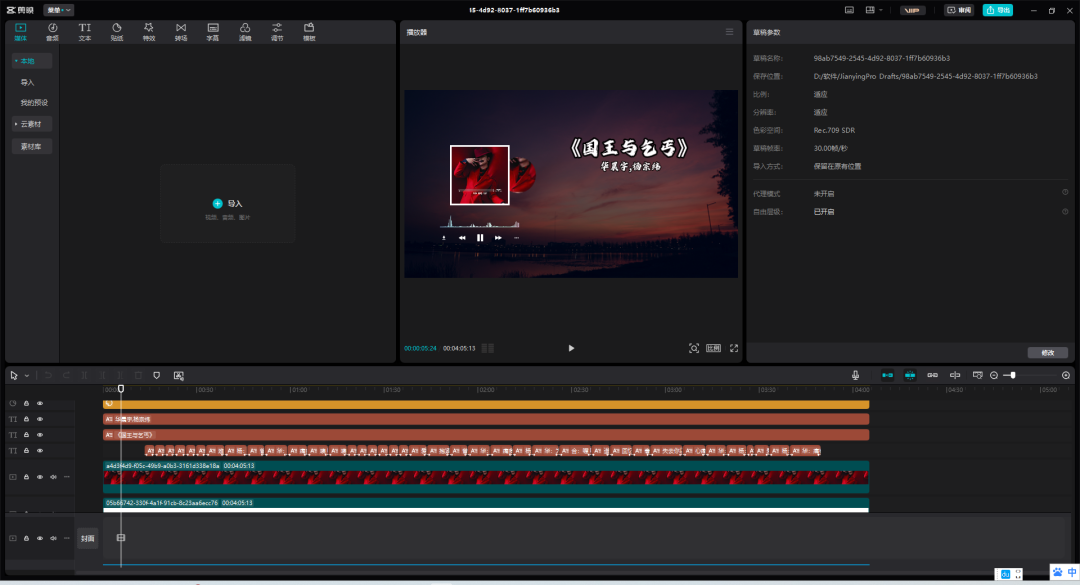Open the Audio (音频) media tab
The height and width of the screenshot is (585, 1080).
(x=52, y=31)
